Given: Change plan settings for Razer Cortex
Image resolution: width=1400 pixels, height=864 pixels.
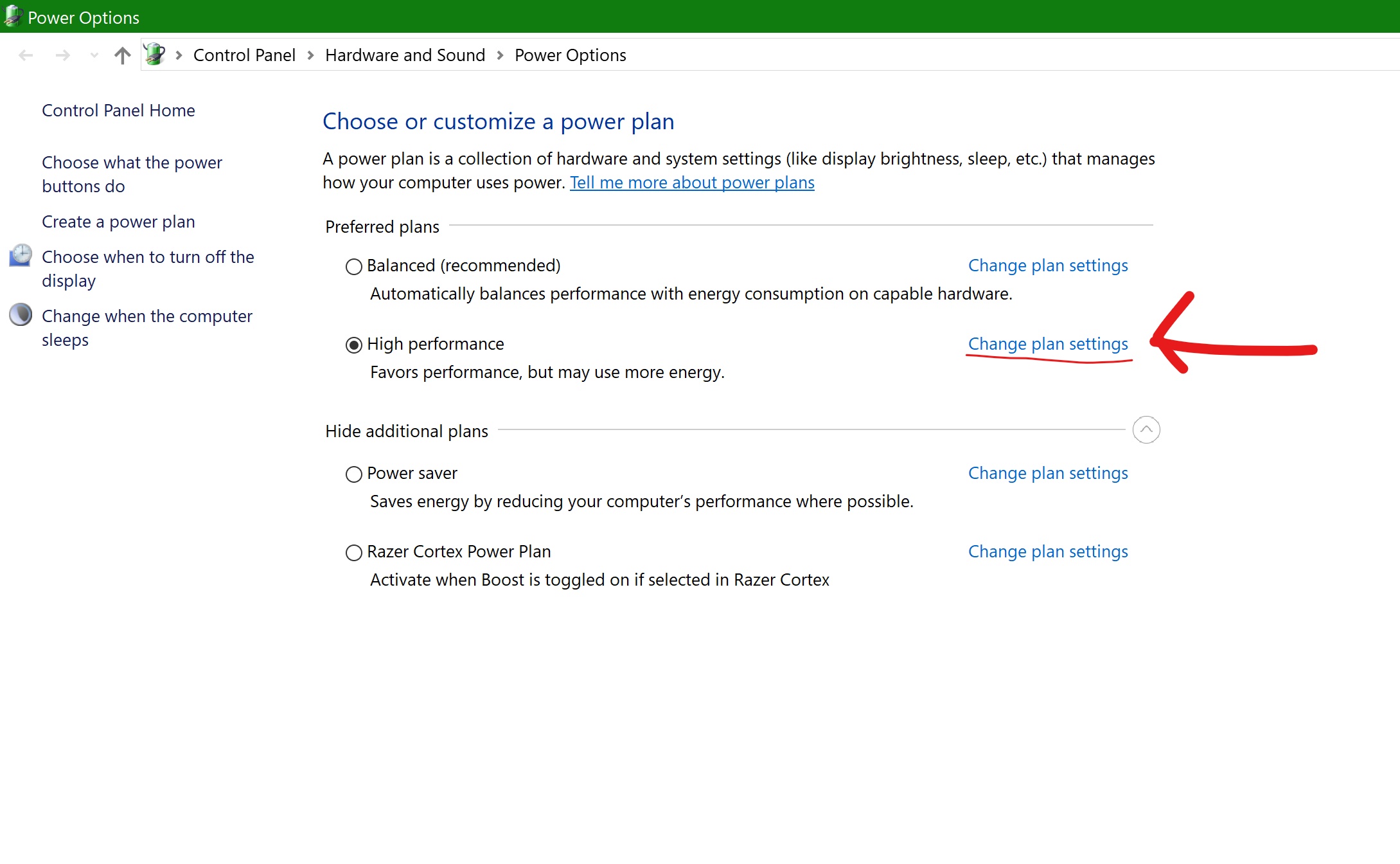Looking at the screenshot, I should pyautogui.click(x=1048, y=551).
